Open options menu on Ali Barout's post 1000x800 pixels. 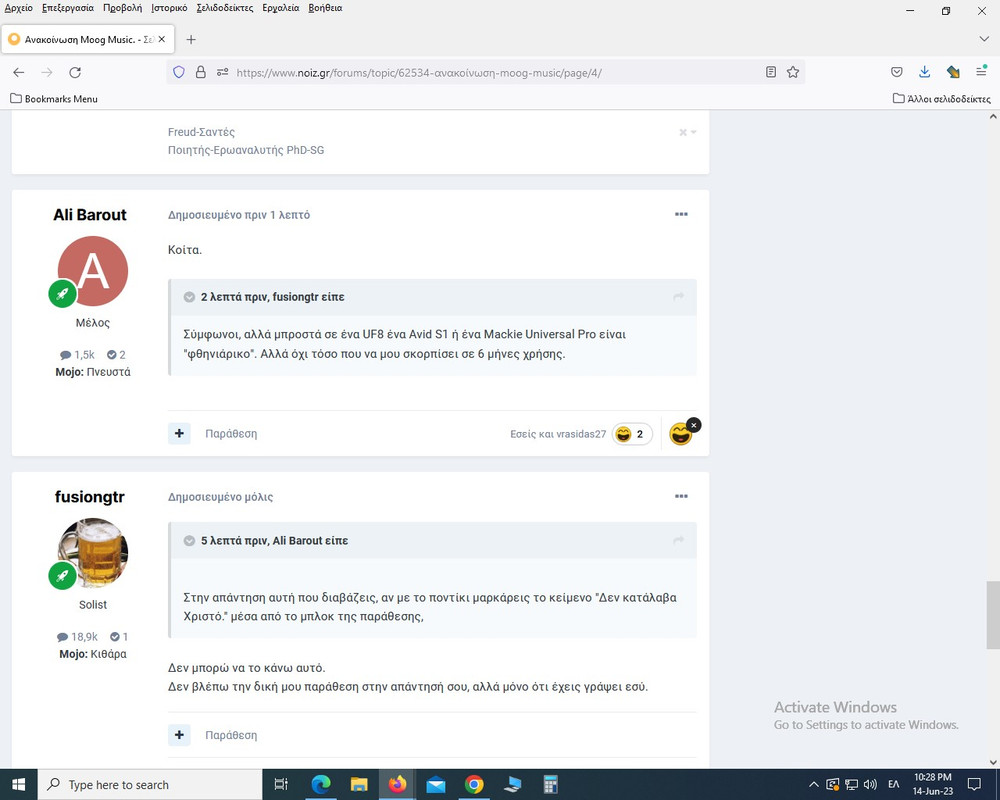681,214
